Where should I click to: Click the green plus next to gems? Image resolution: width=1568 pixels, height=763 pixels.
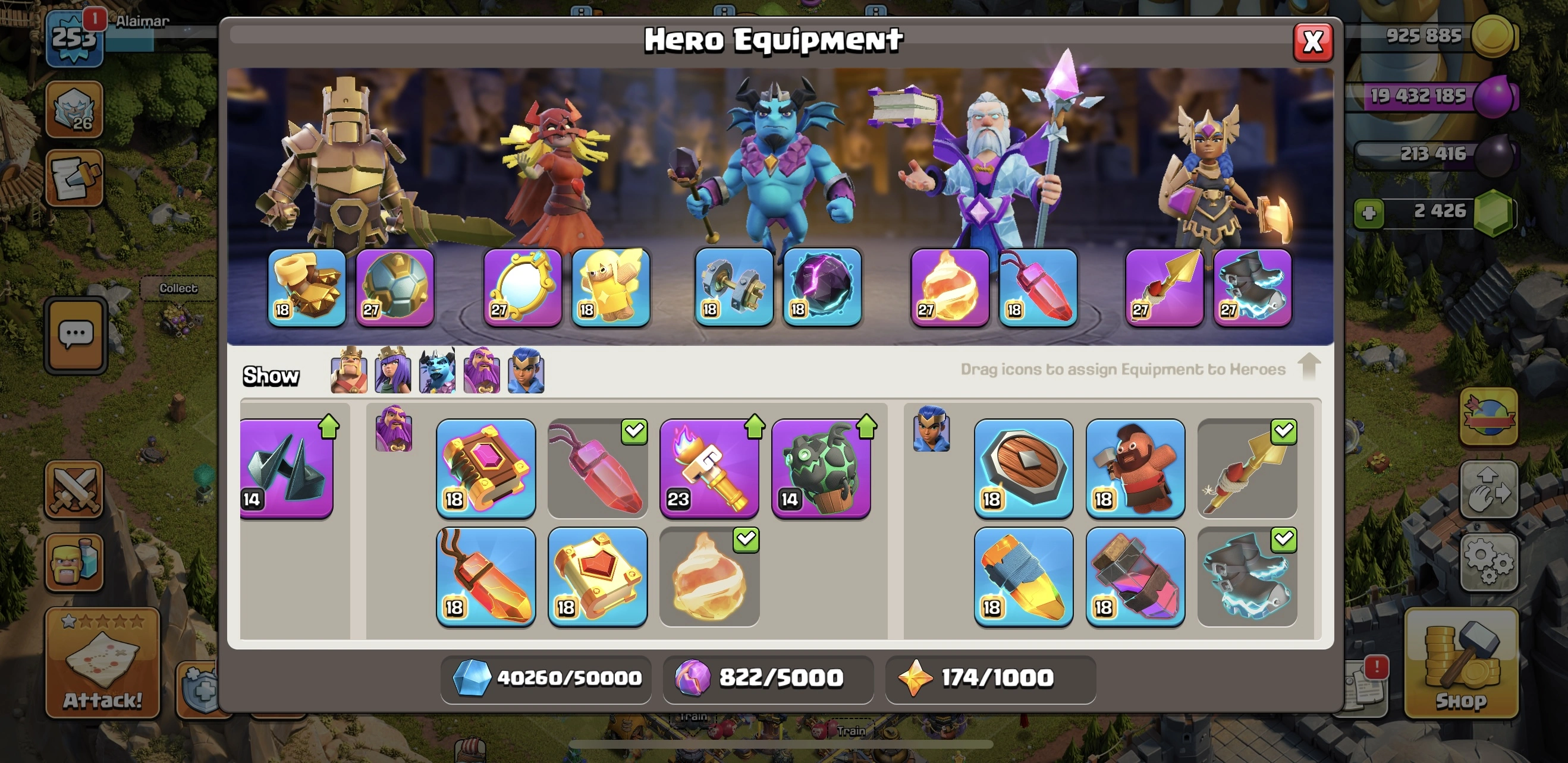(x=1369, y=213)
